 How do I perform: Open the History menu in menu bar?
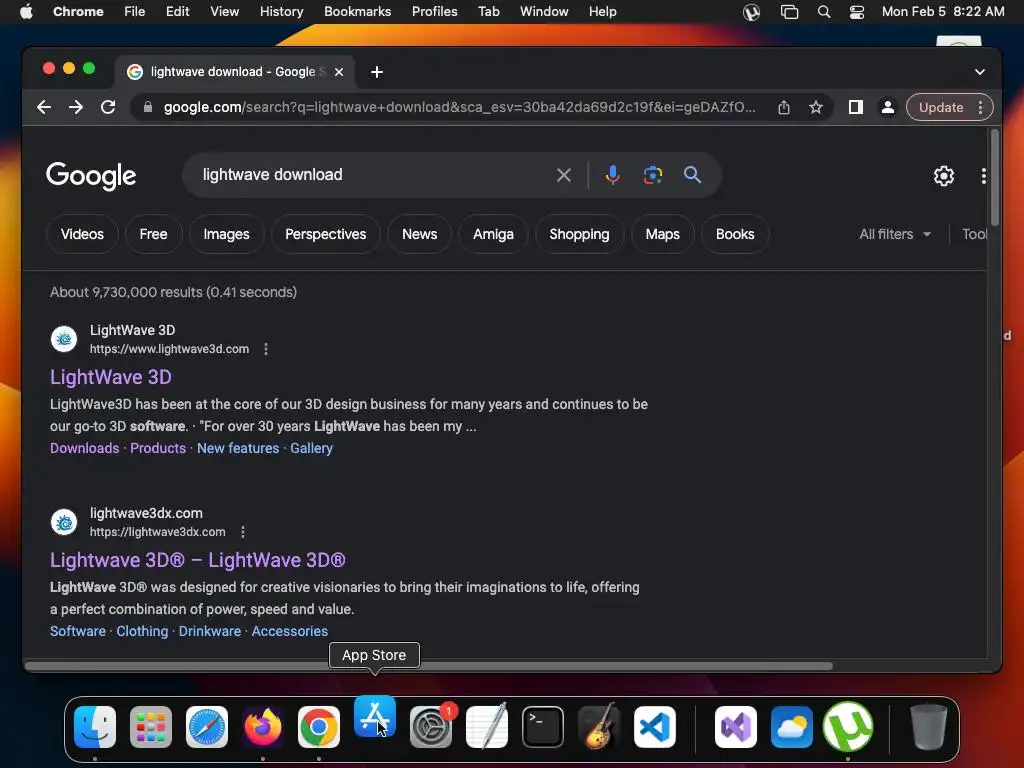(281, 12)
